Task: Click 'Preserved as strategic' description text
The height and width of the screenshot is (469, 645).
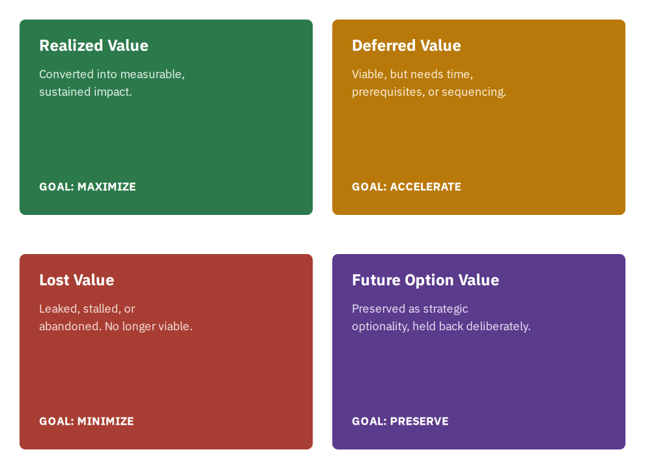Action: [x=410, y=309]
